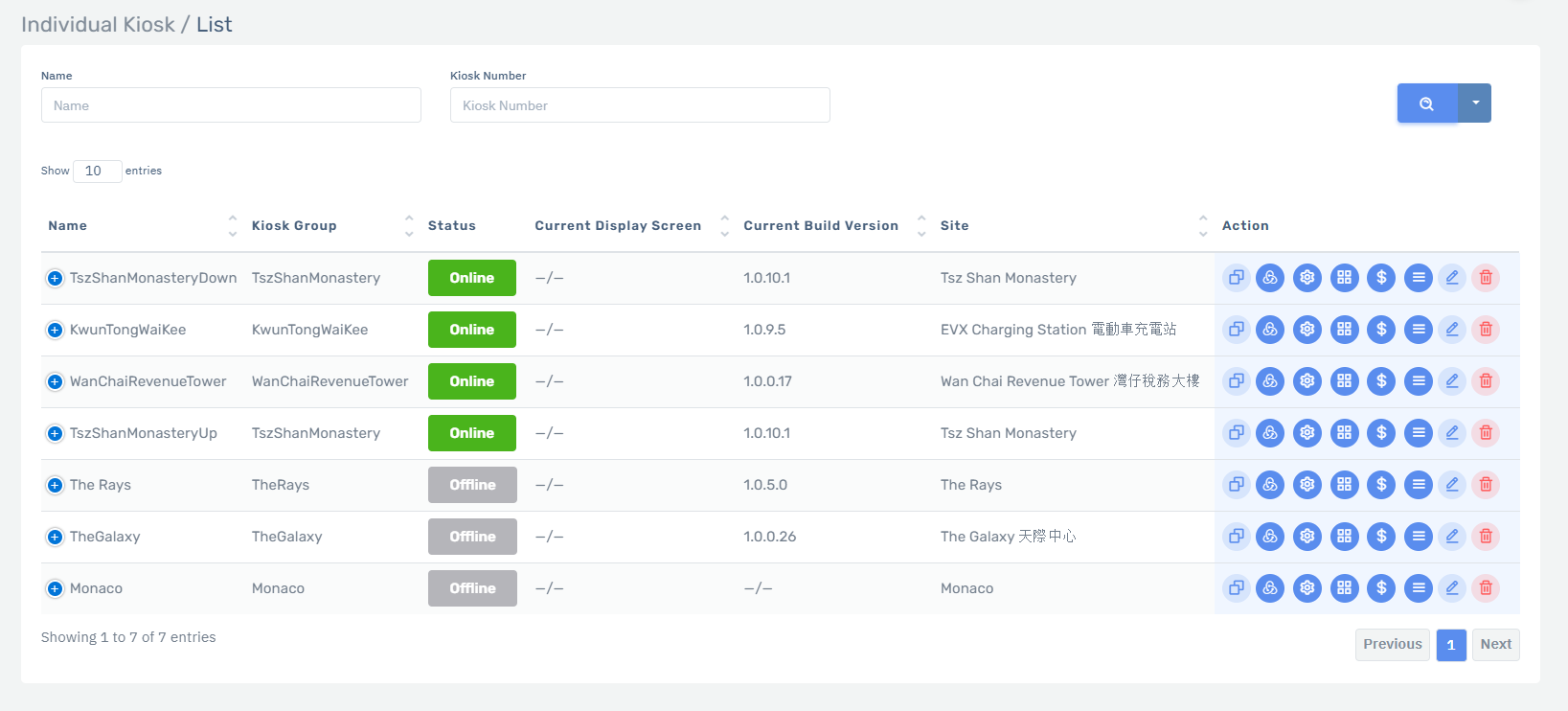Screen dimensions: 1568x711
Task: Click the blue search button
Action: click(x=1427, y=103)
